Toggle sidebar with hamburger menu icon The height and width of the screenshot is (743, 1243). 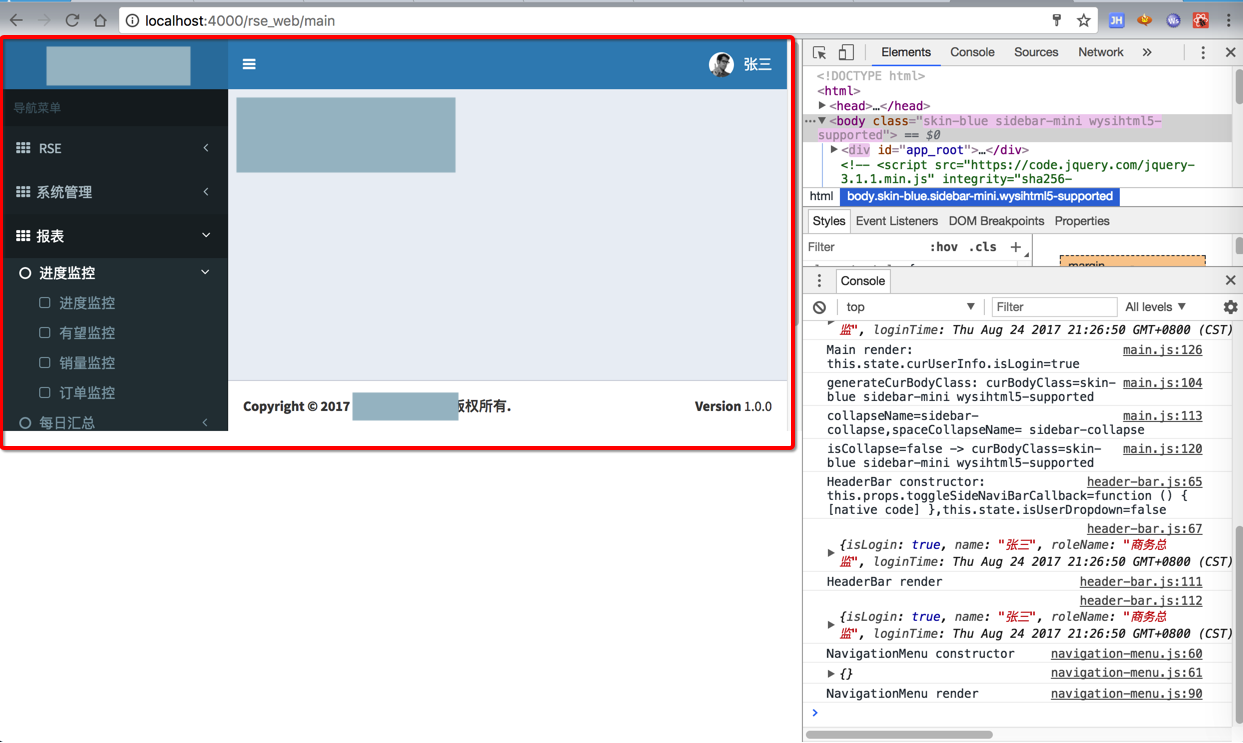click(x=249, y=64)
